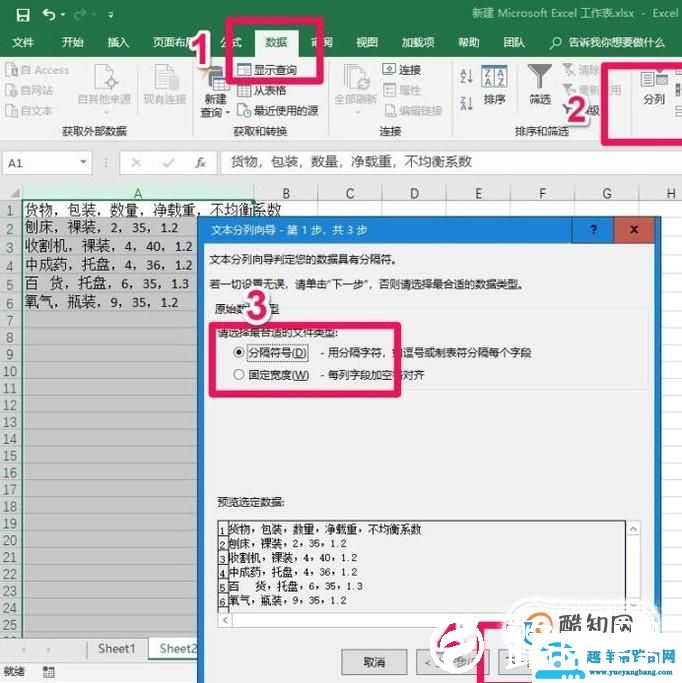Click cell A4 containing 中成药

tap(109, 265)
